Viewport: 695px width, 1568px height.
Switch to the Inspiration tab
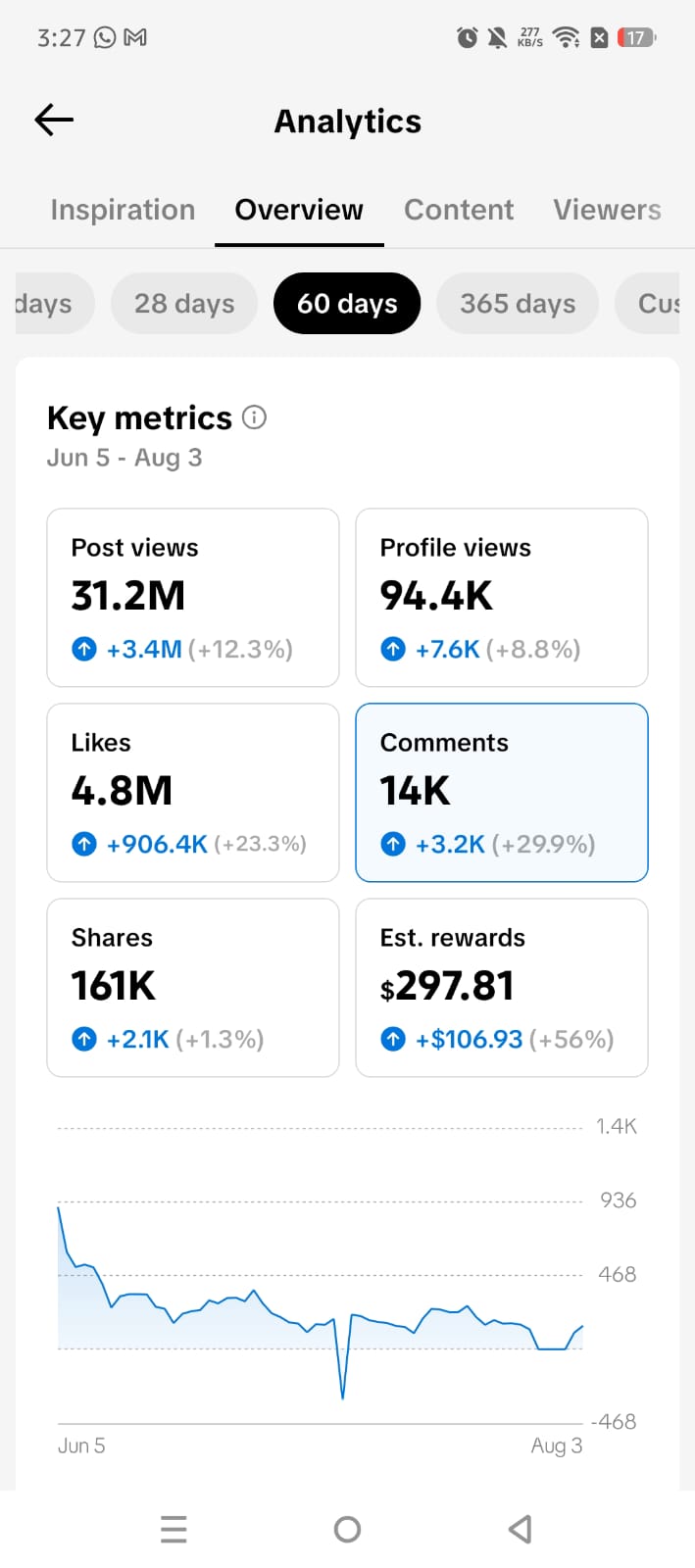pos(123,210)
